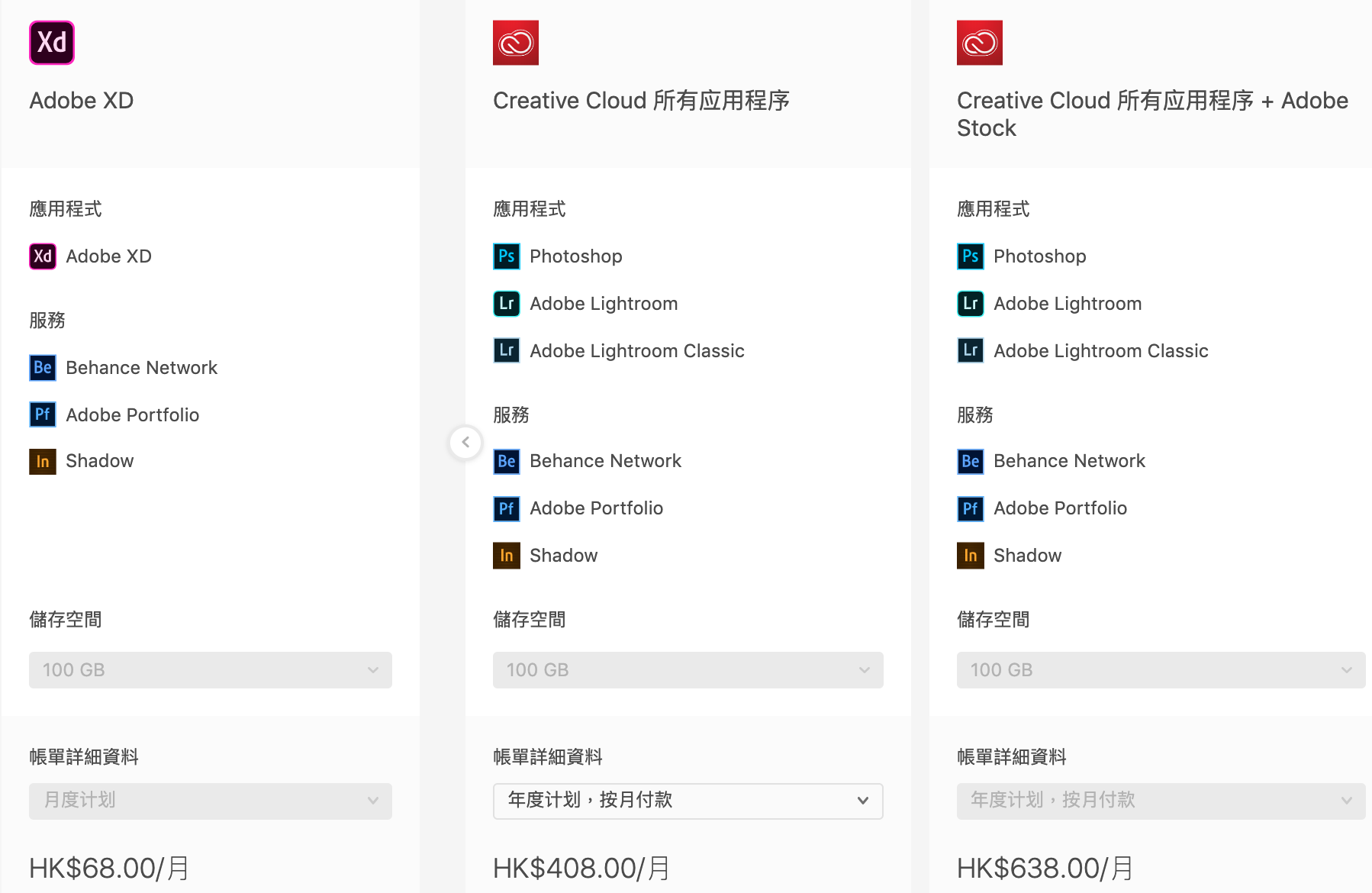Click Adobe Lightroom Classic text in middle plan
Screen dimensions: 1372x893
[637, 351]
